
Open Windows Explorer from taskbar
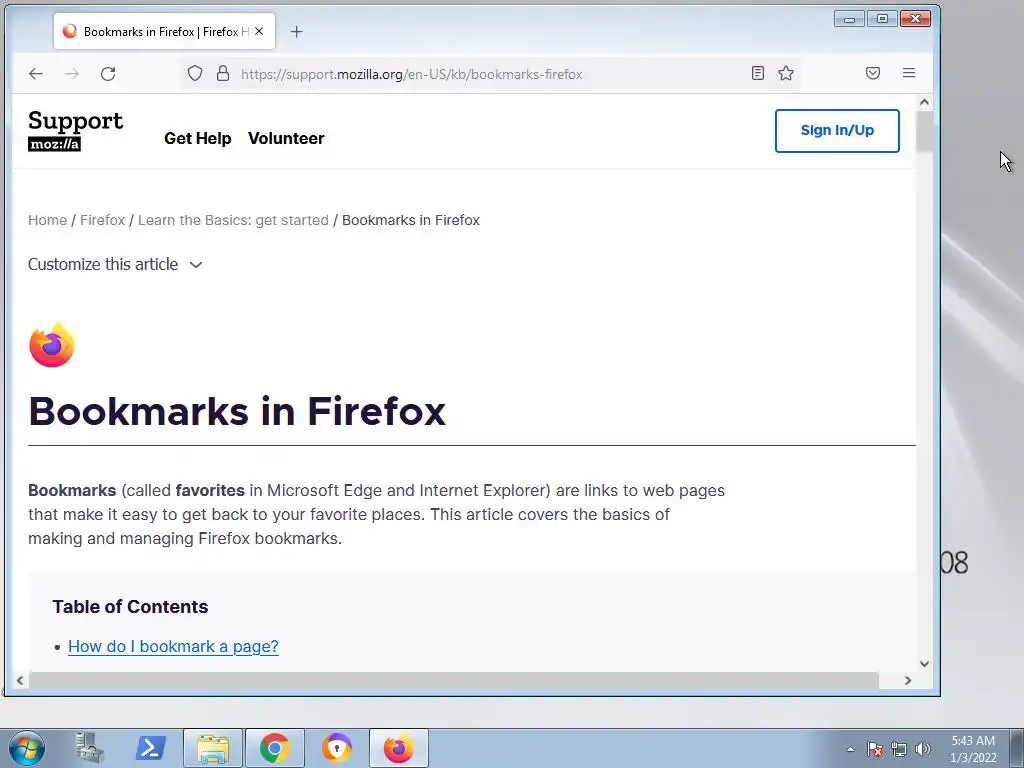[x=213, y=748]
